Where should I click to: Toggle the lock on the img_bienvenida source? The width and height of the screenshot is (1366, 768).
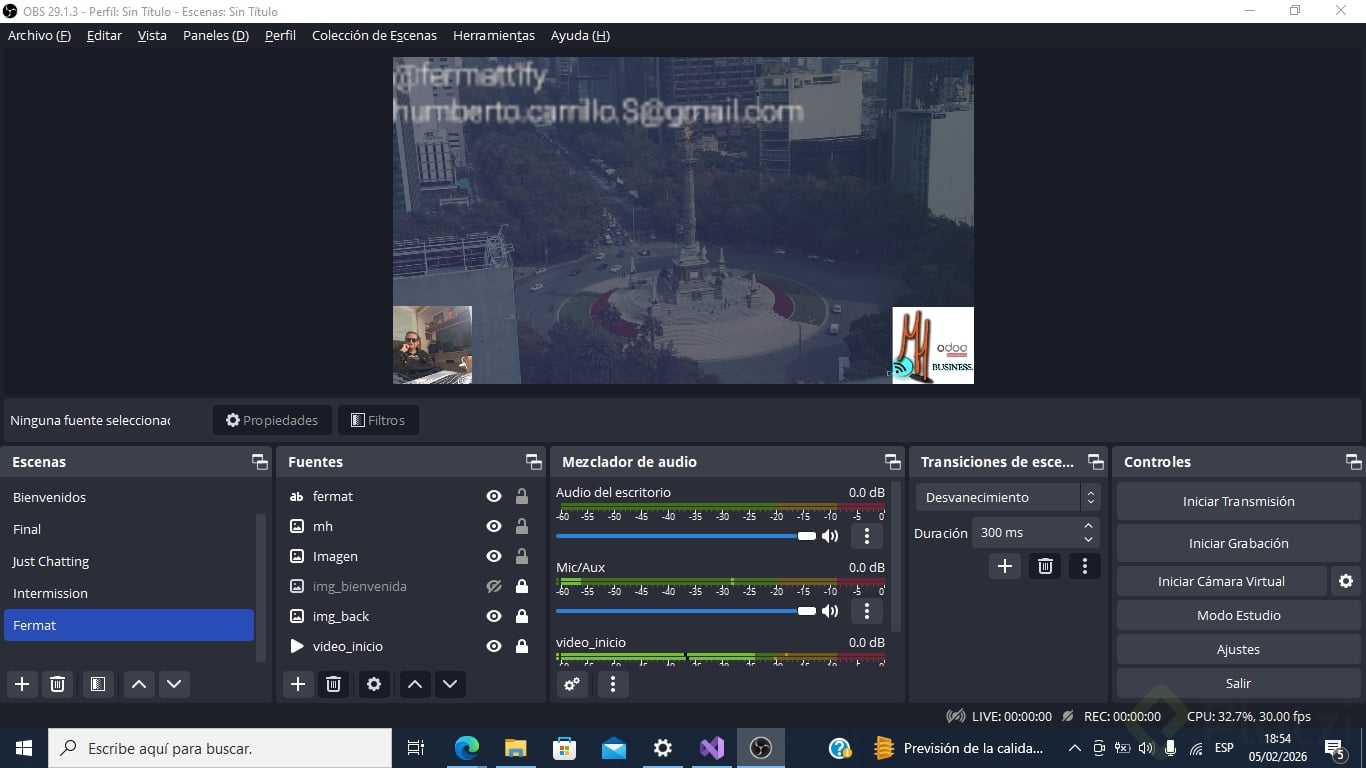click(522, 586)
